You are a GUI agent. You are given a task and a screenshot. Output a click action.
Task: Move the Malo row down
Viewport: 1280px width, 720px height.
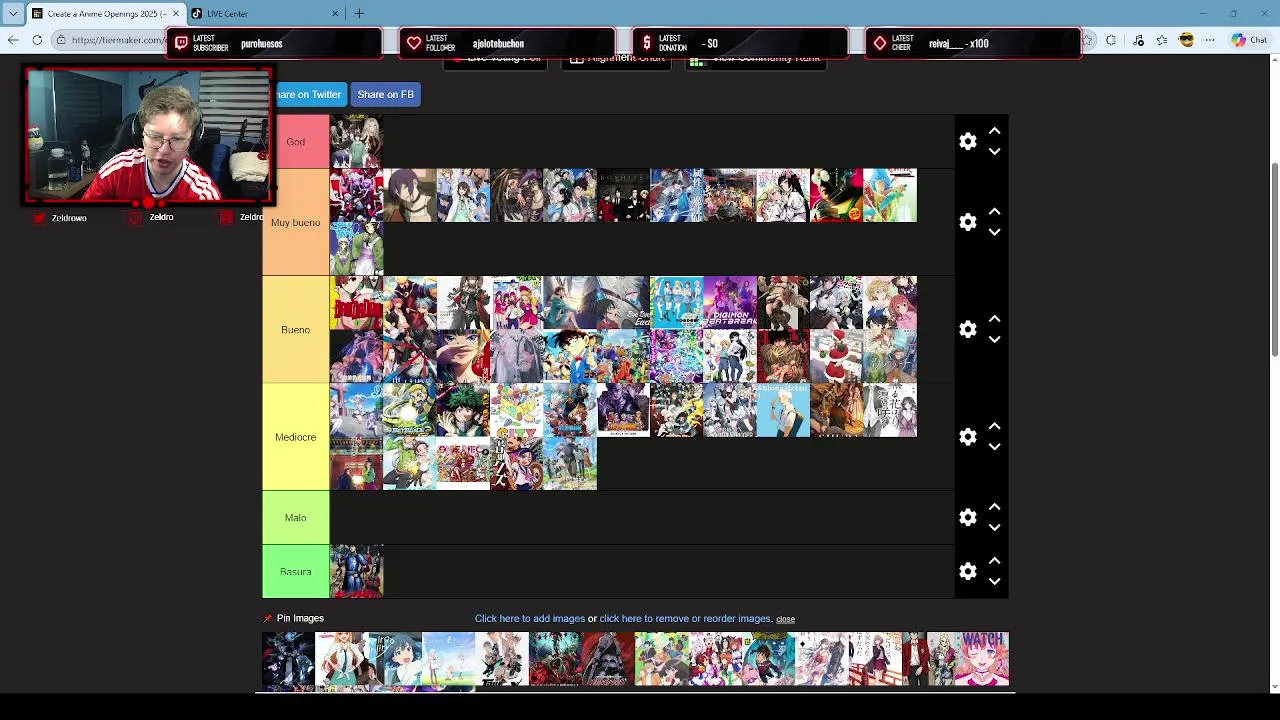(x=994, y=528)
